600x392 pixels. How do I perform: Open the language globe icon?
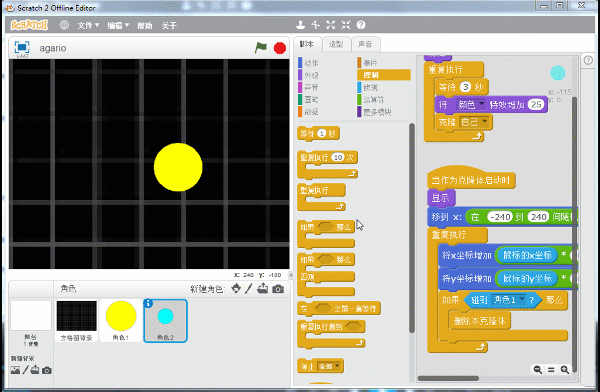click(x=64, y=25)
